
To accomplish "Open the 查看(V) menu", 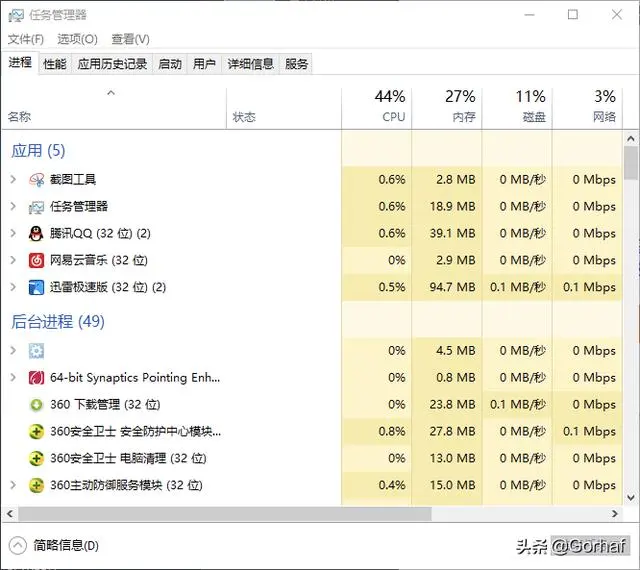I will (131, 39).
